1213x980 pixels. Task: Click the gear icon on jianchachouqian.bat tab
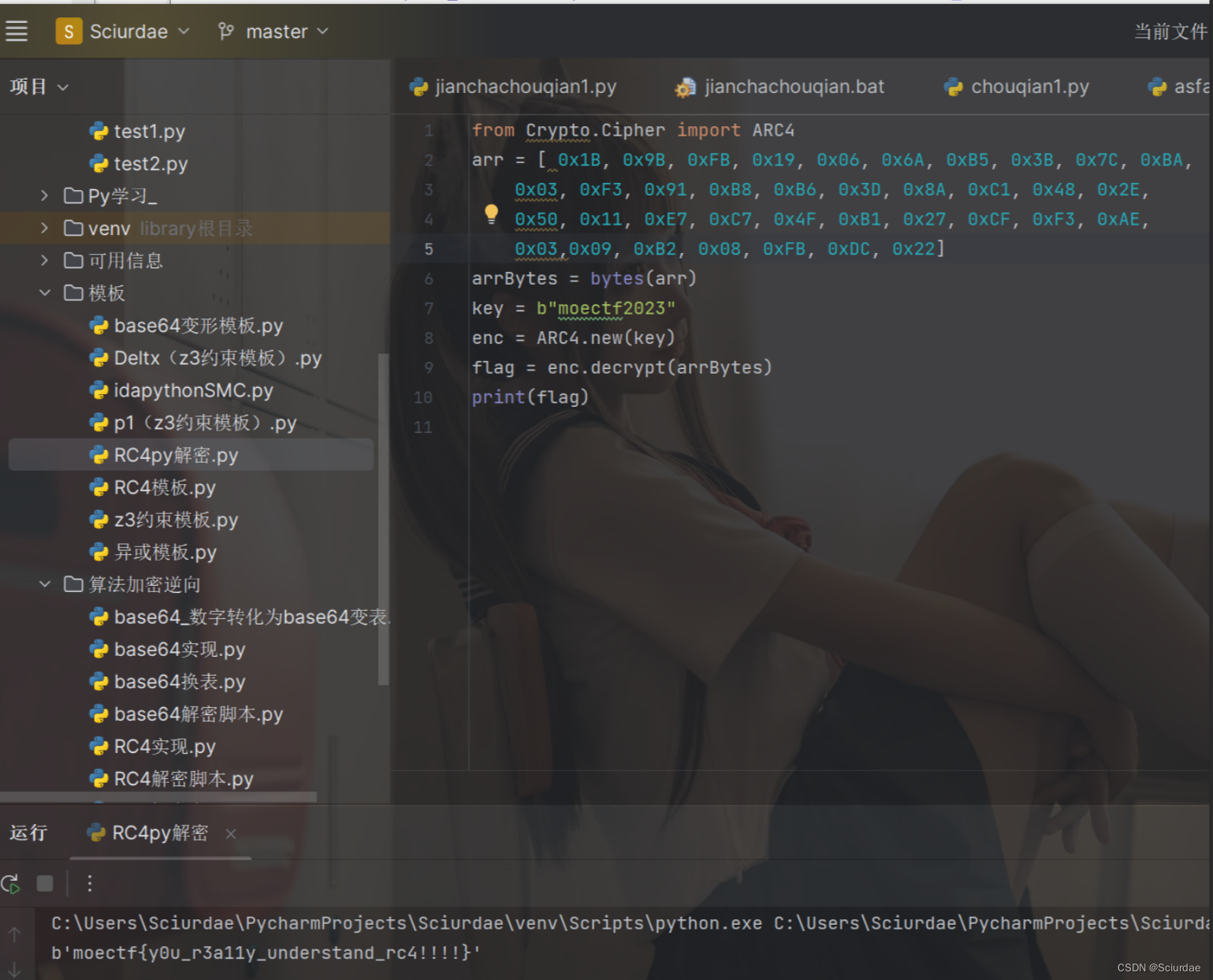point(684,87)
